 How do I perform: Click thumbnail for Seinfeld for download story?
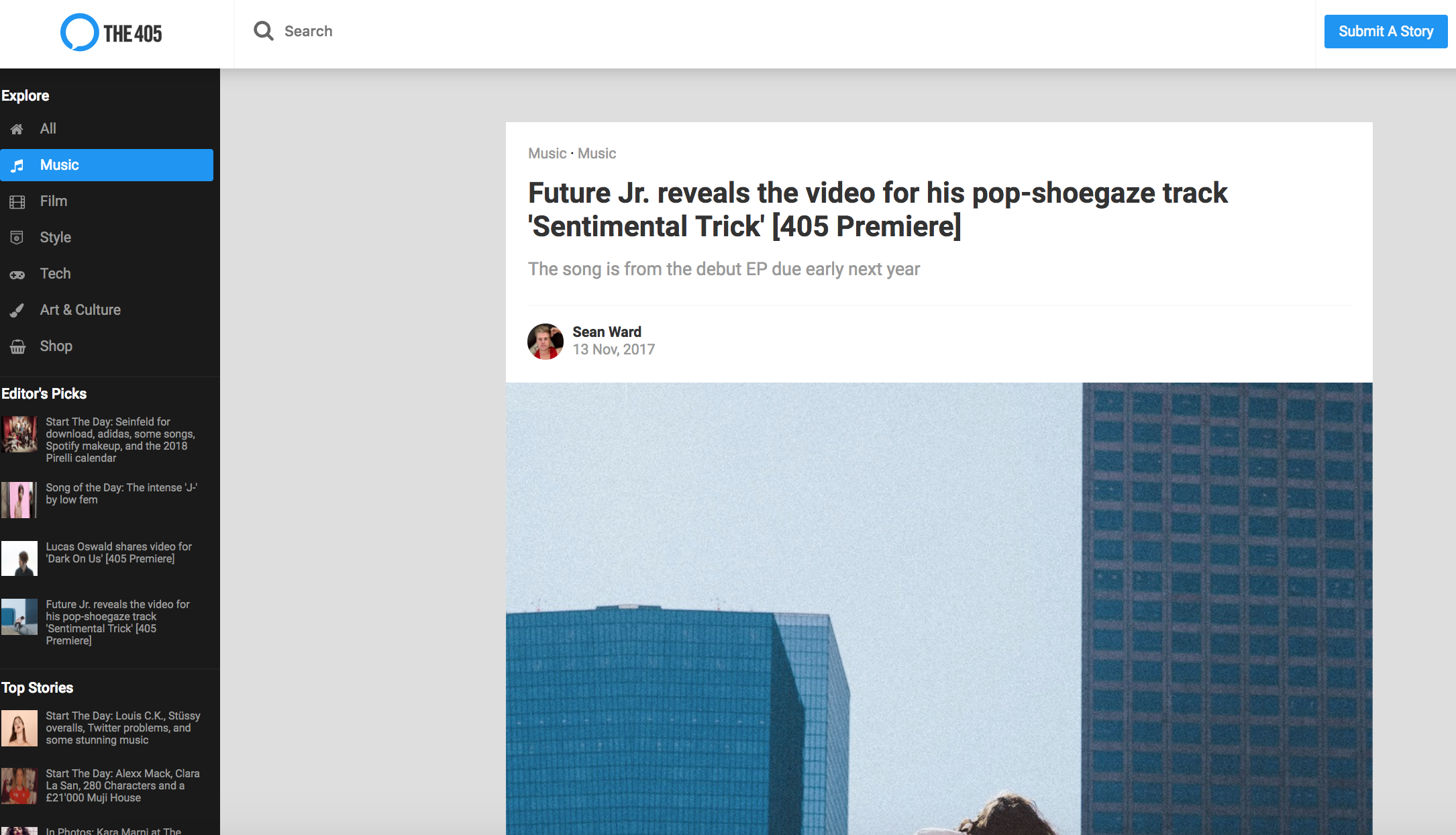pos(19,434)
